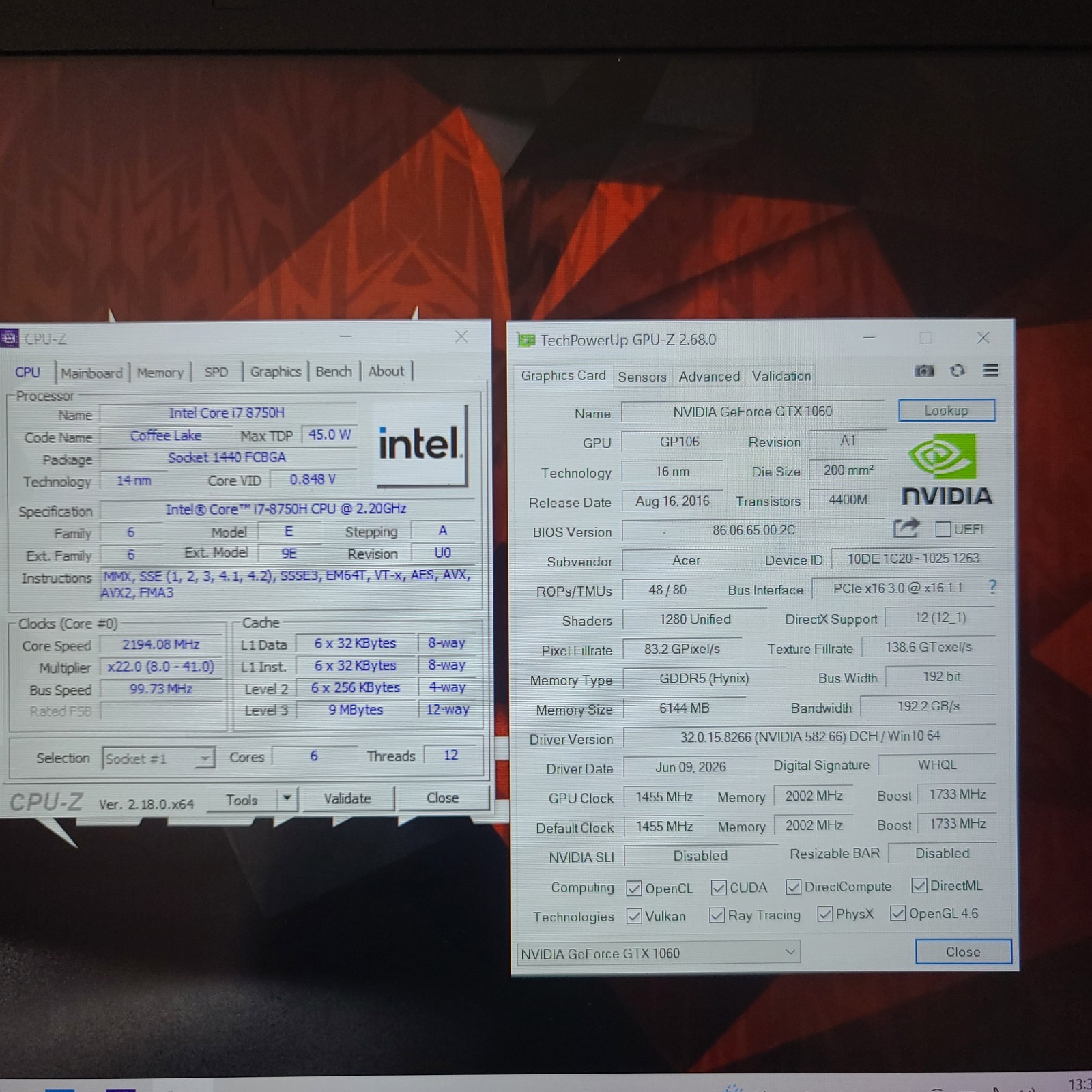Open the Advanced tab in GPU-Z
Image resolution: width=1092 pixels, height=1092 pixels.
709,377
